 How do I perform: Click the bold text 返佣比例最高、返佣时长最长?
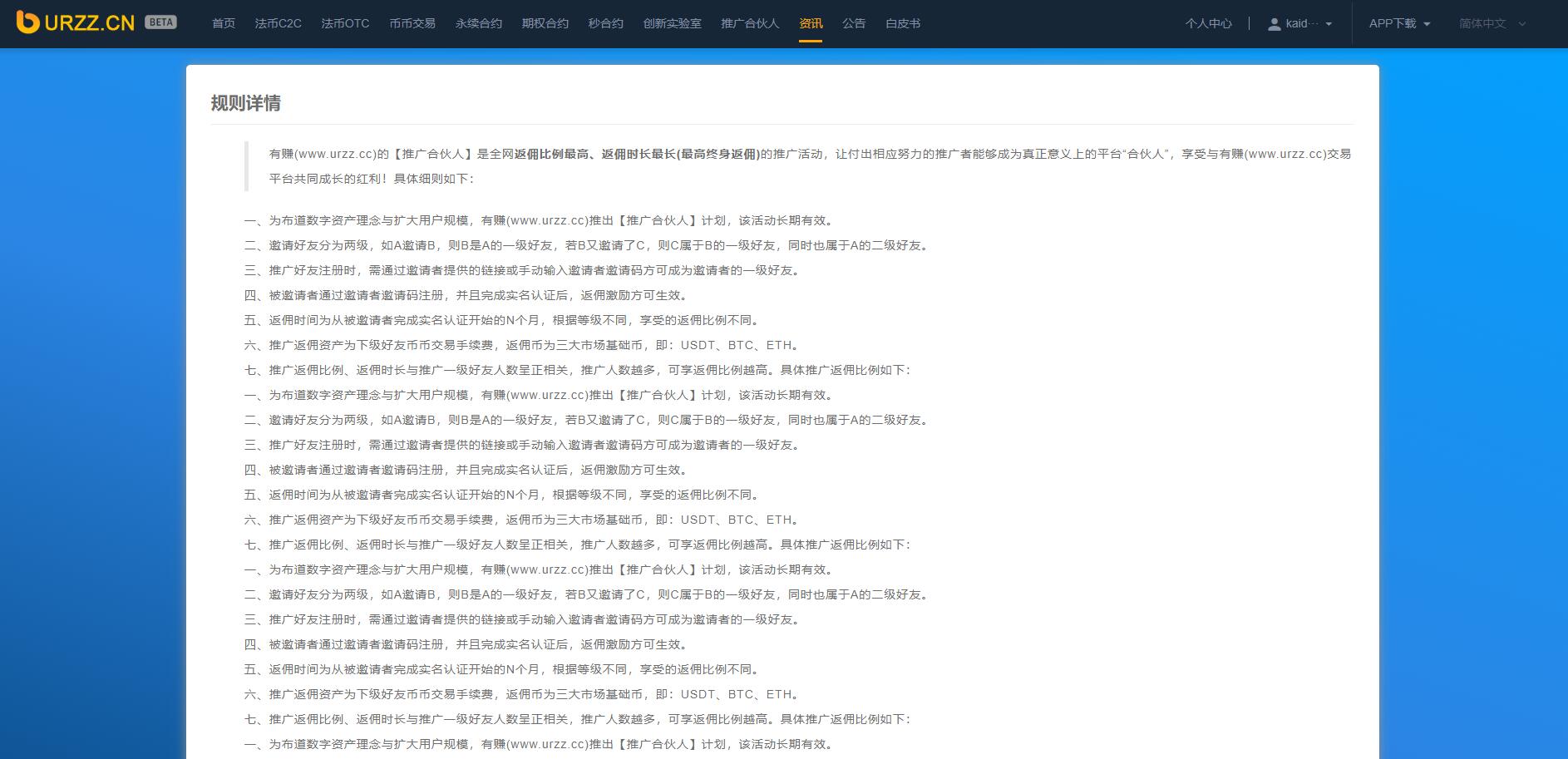pyautogui.click(x=637, y=154)
